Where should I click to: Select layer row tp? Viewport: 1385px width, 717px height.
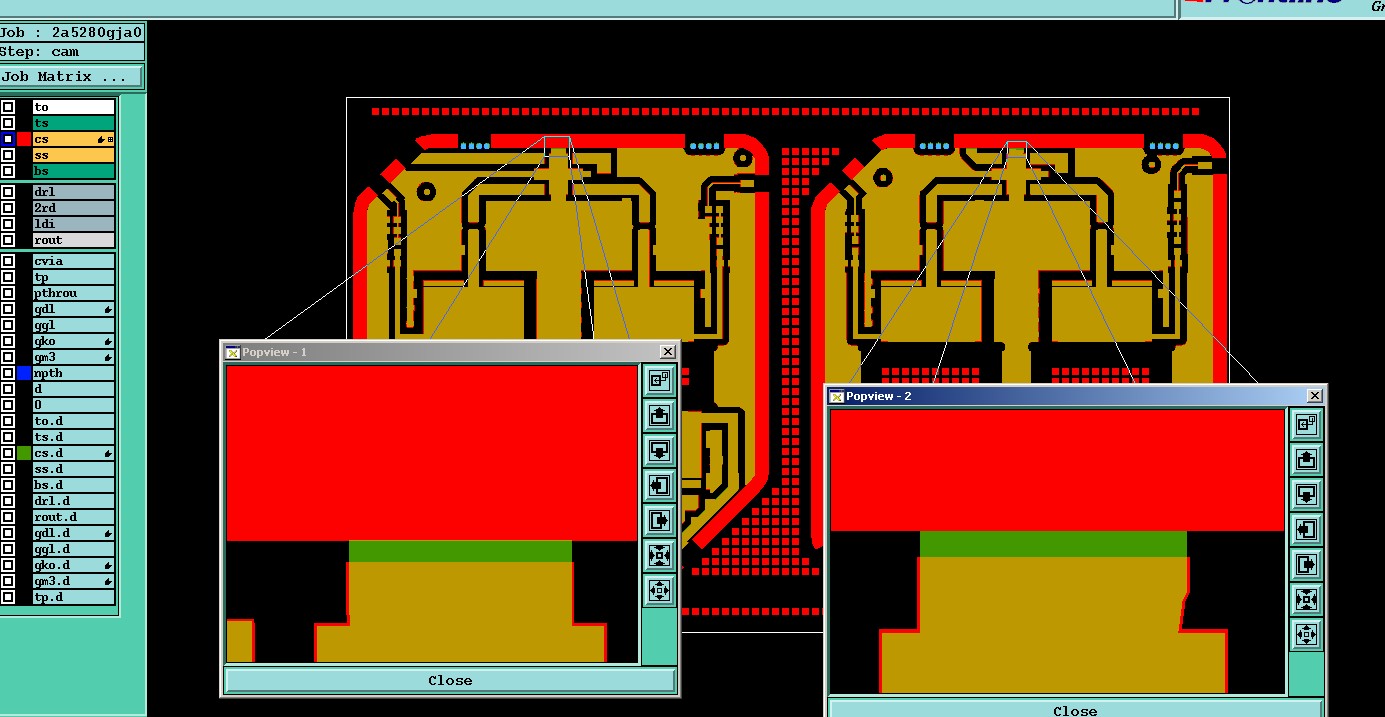coord(74,277)
